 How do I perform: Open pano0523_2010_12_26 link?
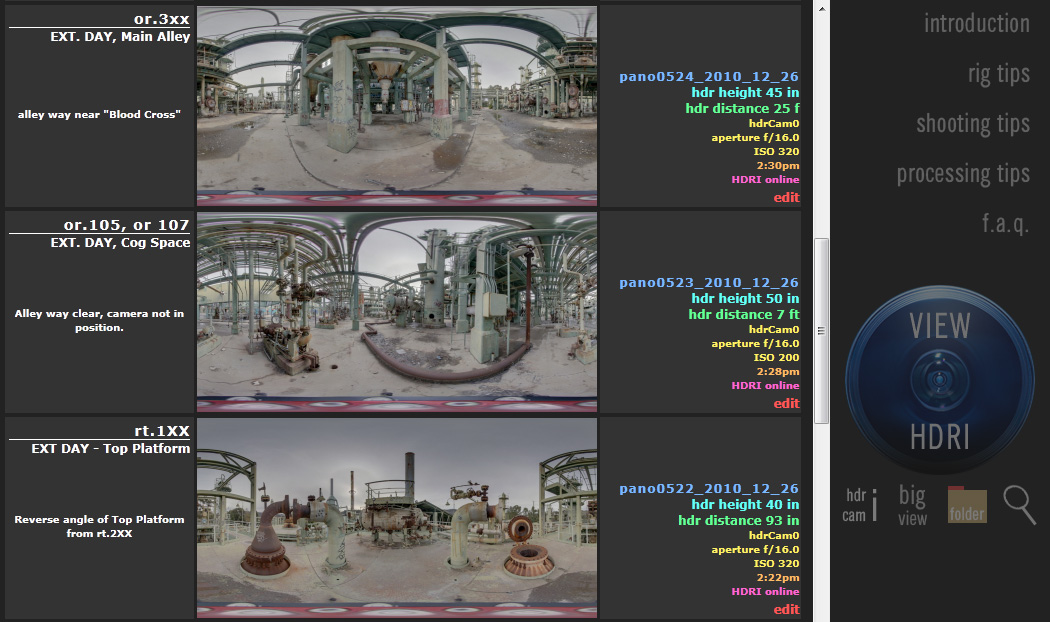point(708,283)
